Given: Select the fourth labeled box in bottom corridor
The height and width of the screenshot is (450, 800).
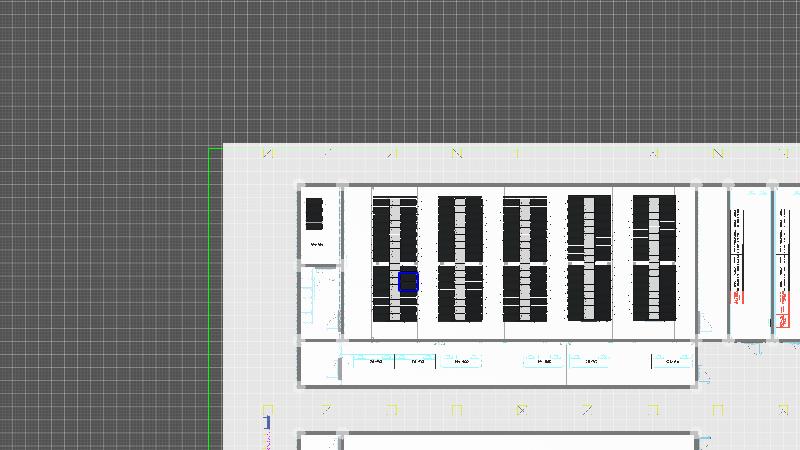Looking at the screenshot, I should coord(544,361).
